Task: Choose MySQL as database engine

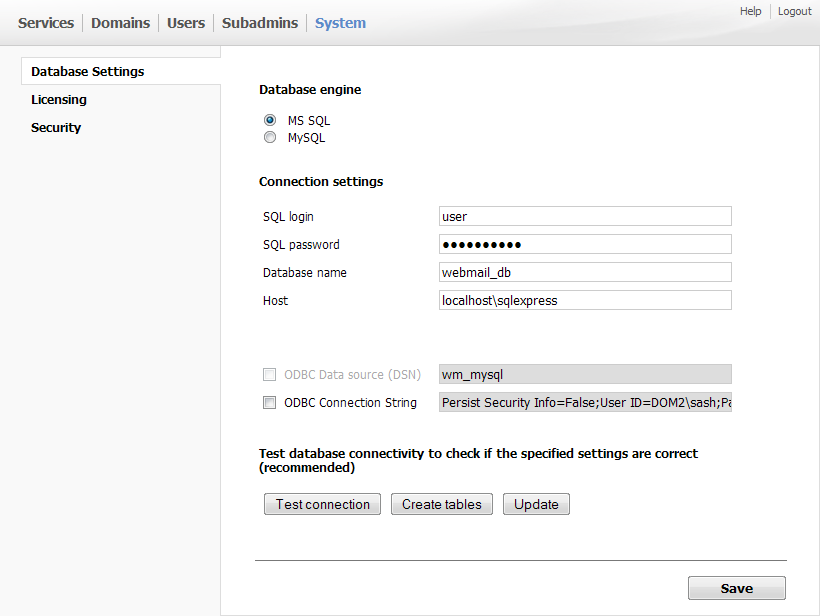Action: [270, 138]
